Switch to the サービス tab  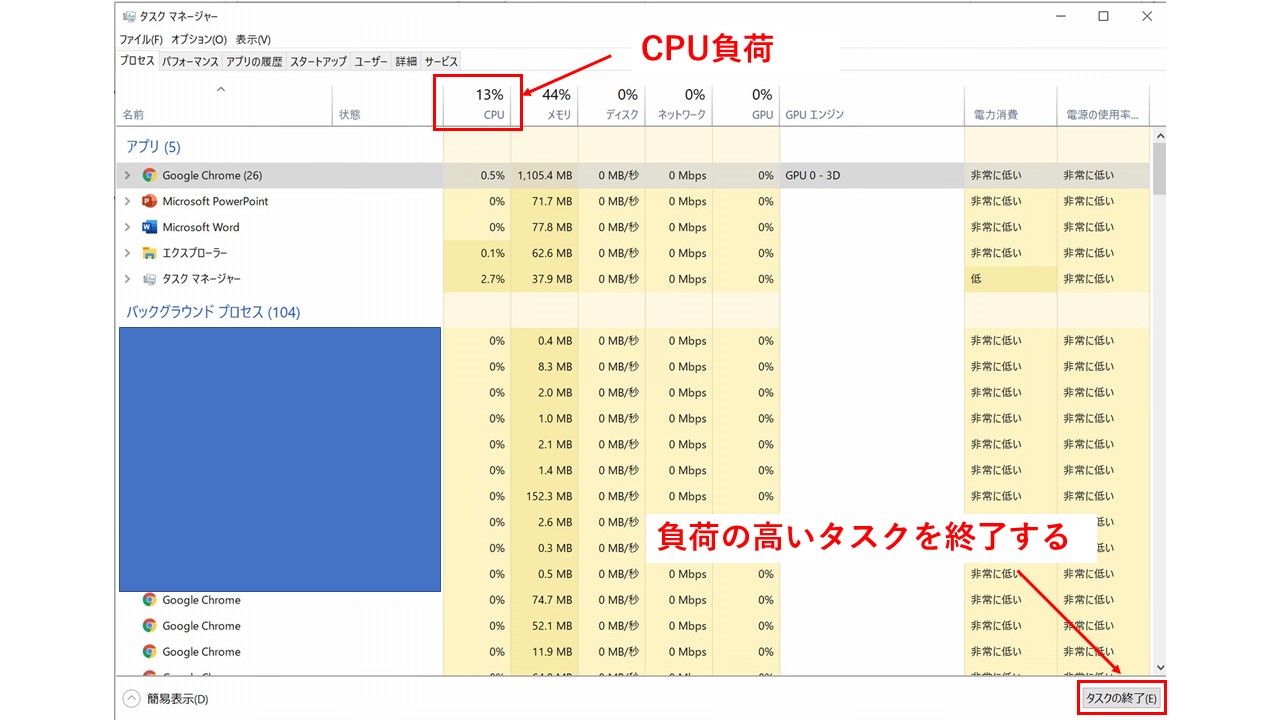tap(441, 62)
